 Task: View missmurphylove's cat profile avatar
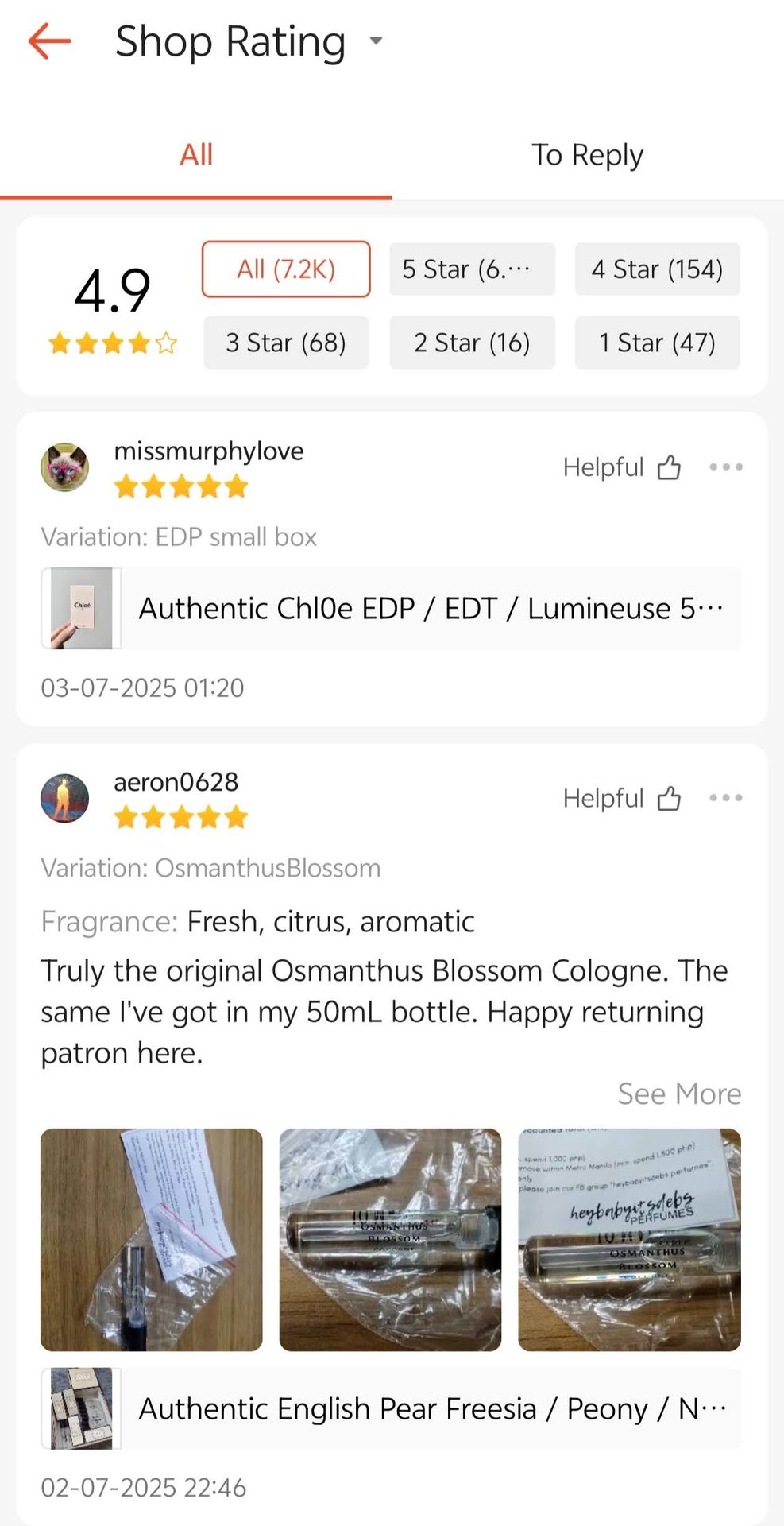click(64, 467)
